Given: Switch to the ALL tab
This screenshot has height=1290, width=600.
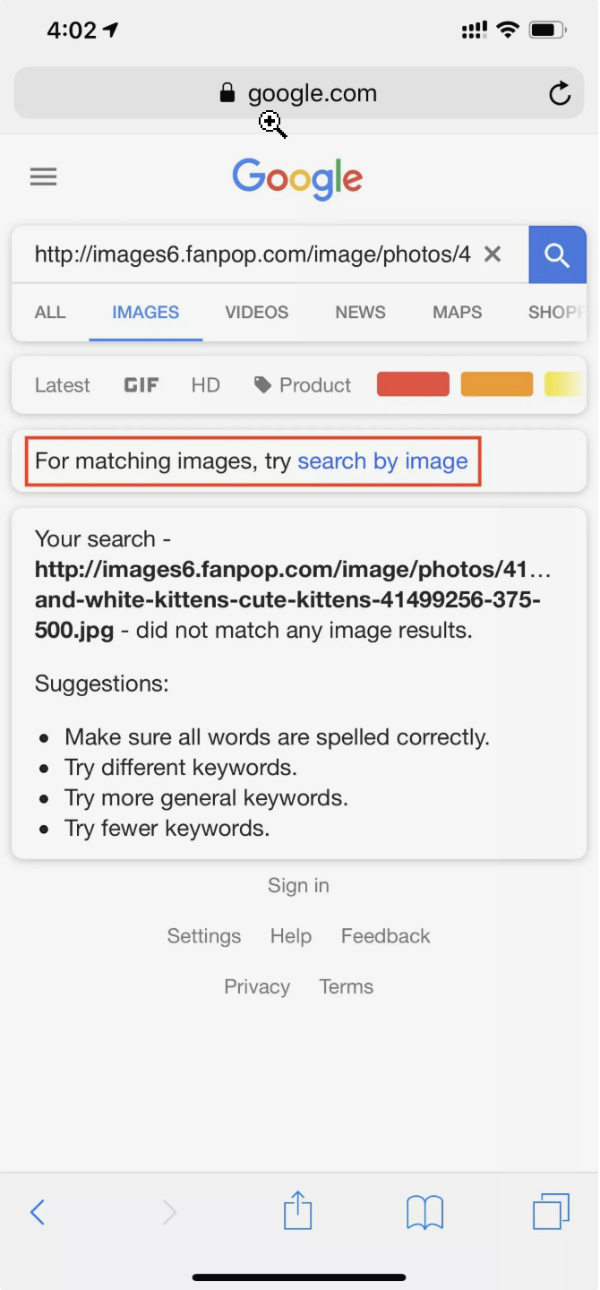Looking at the screenshot, I should pyautogui.click(x=50, y=312).
